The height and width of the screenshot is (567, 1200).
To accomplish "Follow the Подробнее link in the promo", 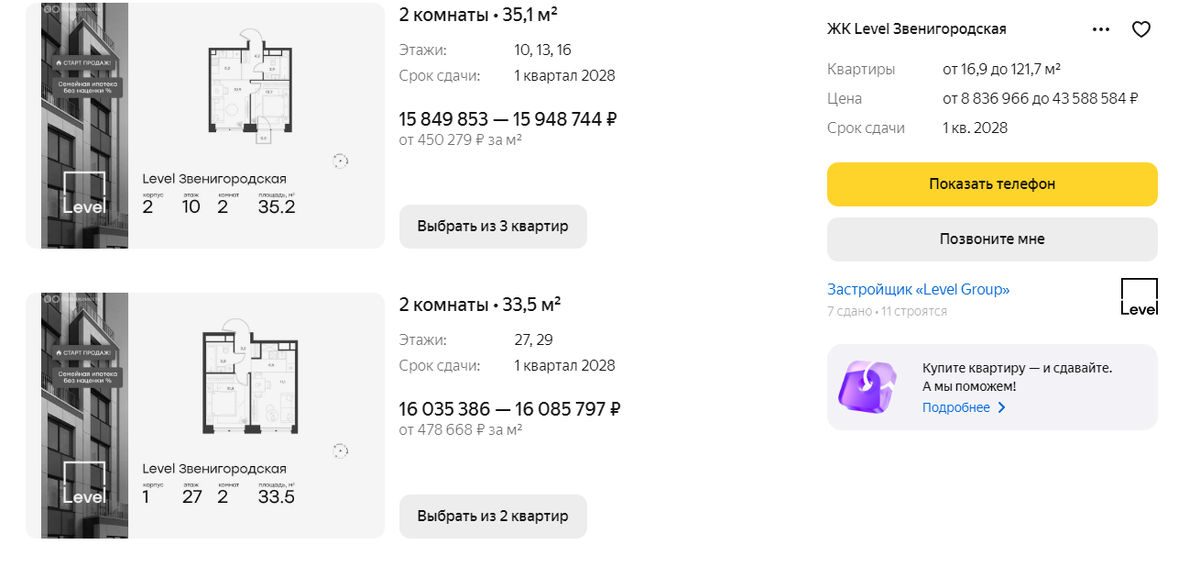I will click(x=956, y=407).
